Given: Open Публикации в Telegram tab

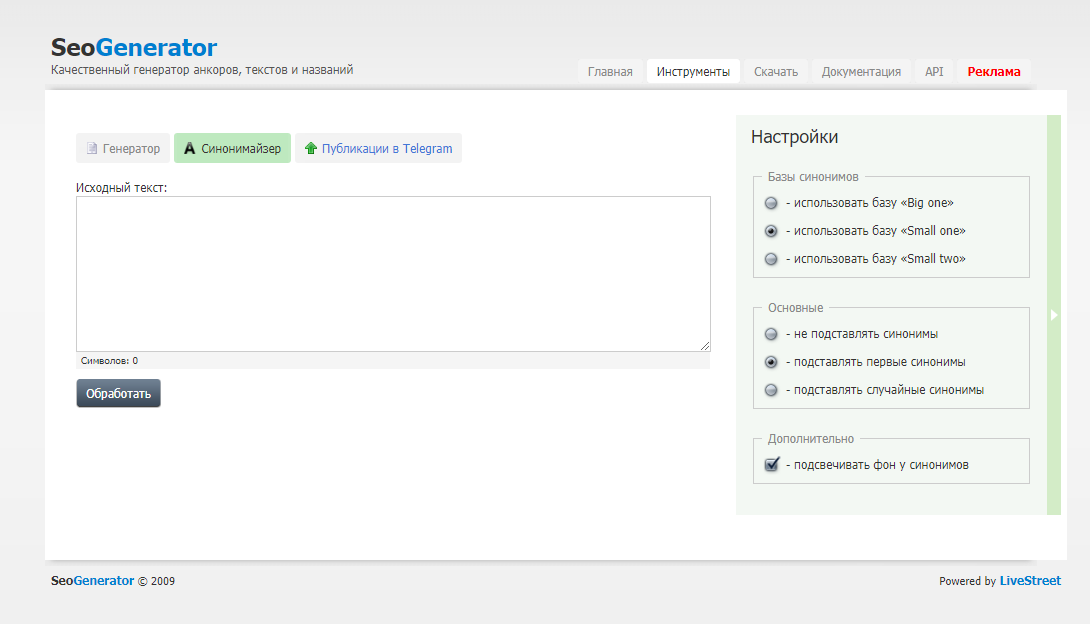Looking at the screenshot, I should pyautogui.click(x=378, y=148).
